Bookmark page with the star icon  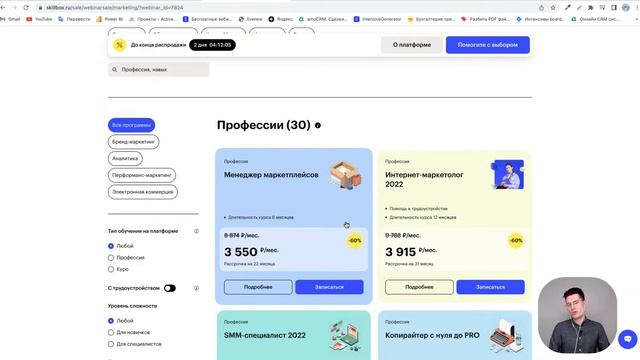[x=553, y=8]
